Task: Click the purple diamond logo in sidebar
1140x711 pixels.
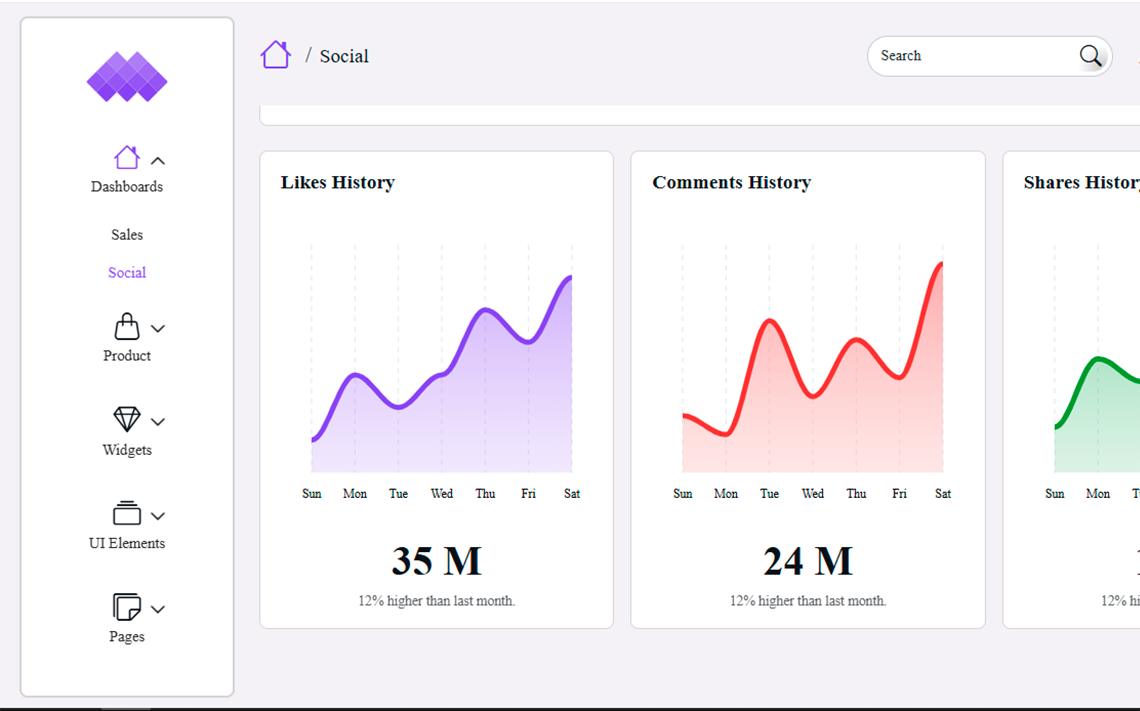Action: tap(127, 76)
